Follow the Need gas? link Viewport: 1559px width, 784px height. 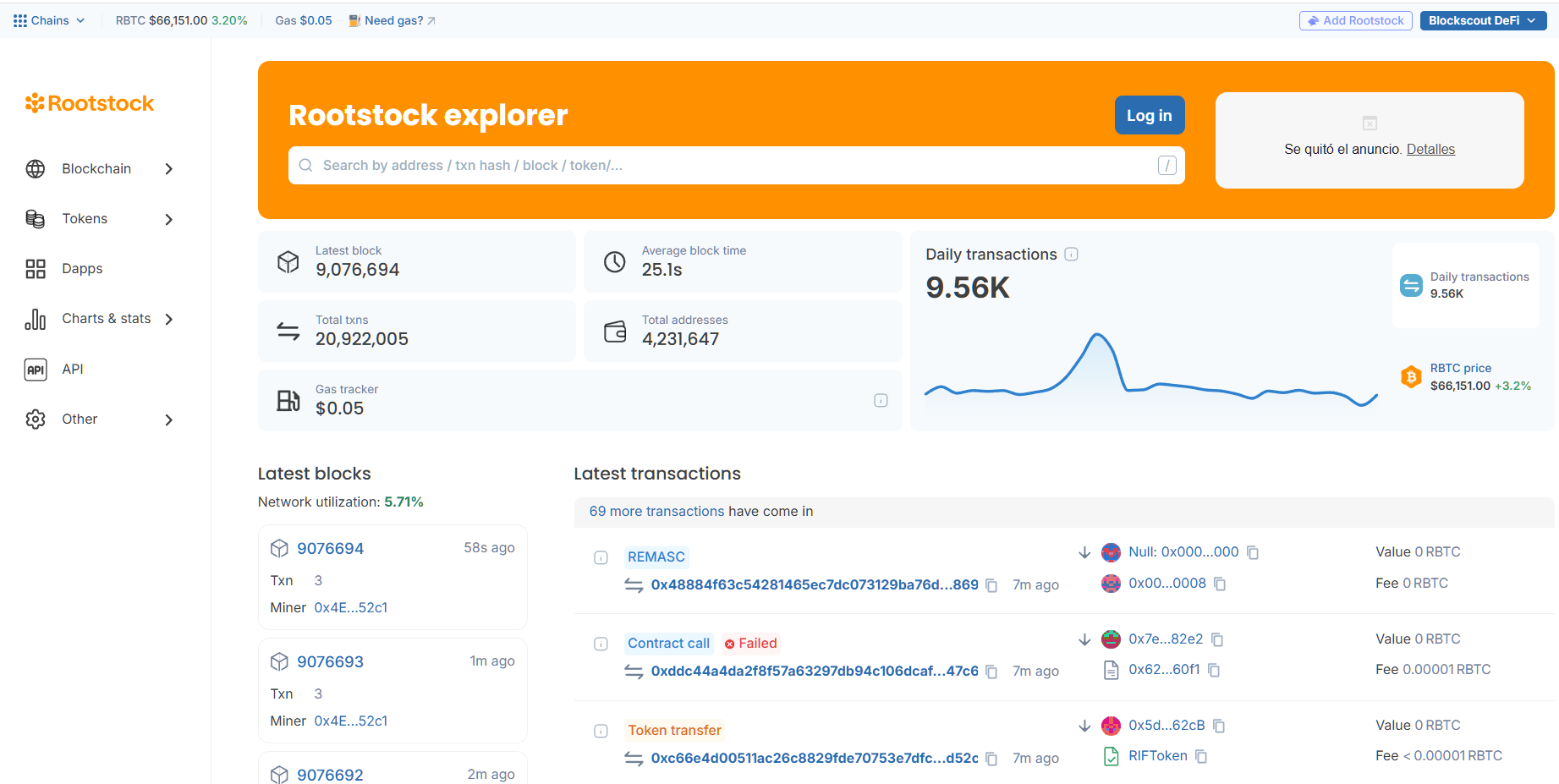[x=392, y=20]
